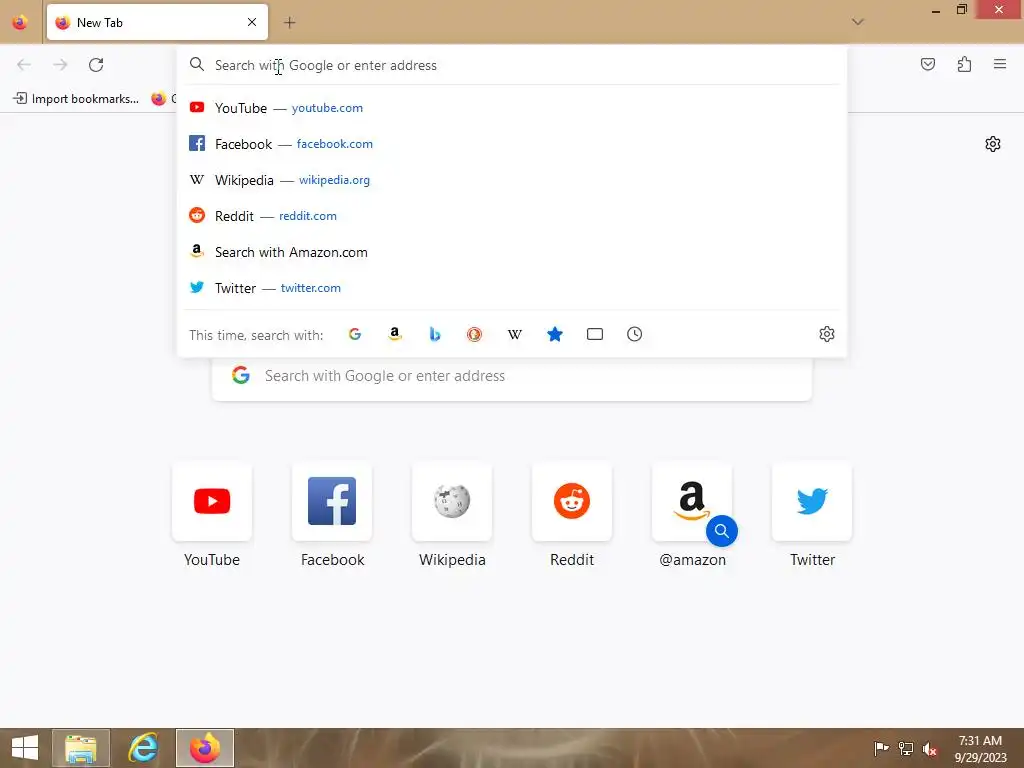Viewport: 1024px width, 768px height.
Task: Choose Reddit suggestion in address dropdown
Action: (x=512, y=216)
